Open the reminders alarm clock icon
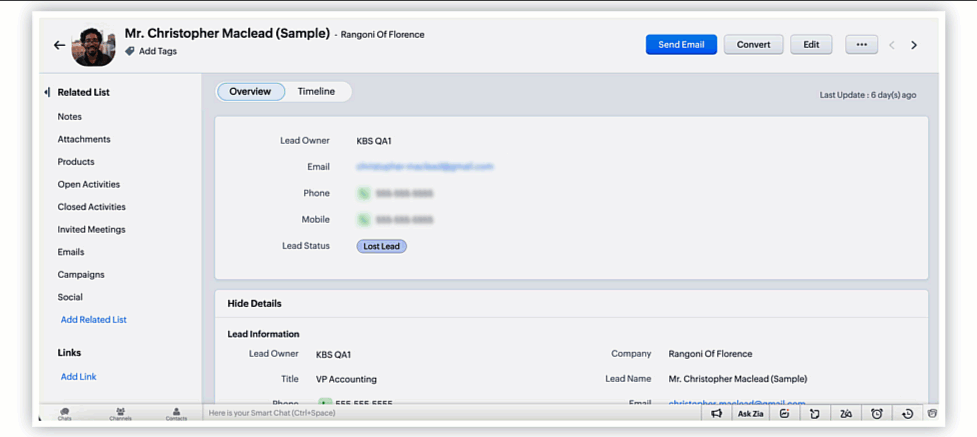The height and width of the screenshot is (437, 977). pos(877,413)
